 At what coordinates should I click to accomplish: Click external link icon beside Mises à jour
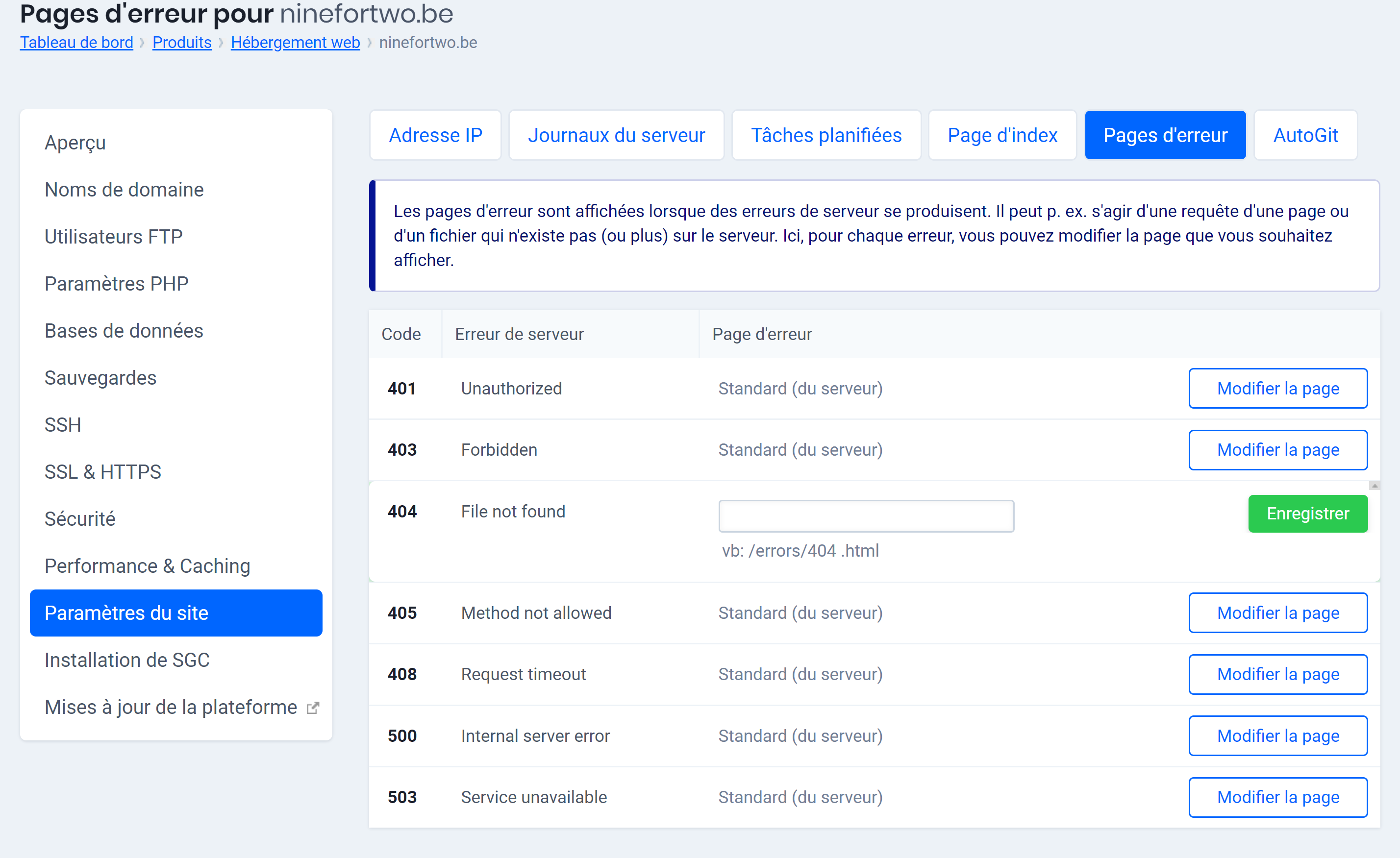click(313, 708)
